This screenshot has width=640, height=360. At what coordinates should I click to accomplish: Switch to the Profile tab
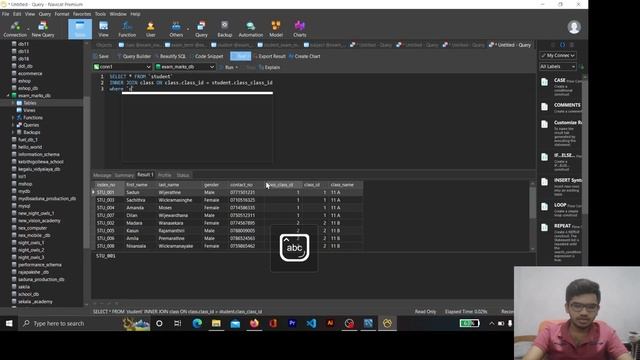coord(164,175)
